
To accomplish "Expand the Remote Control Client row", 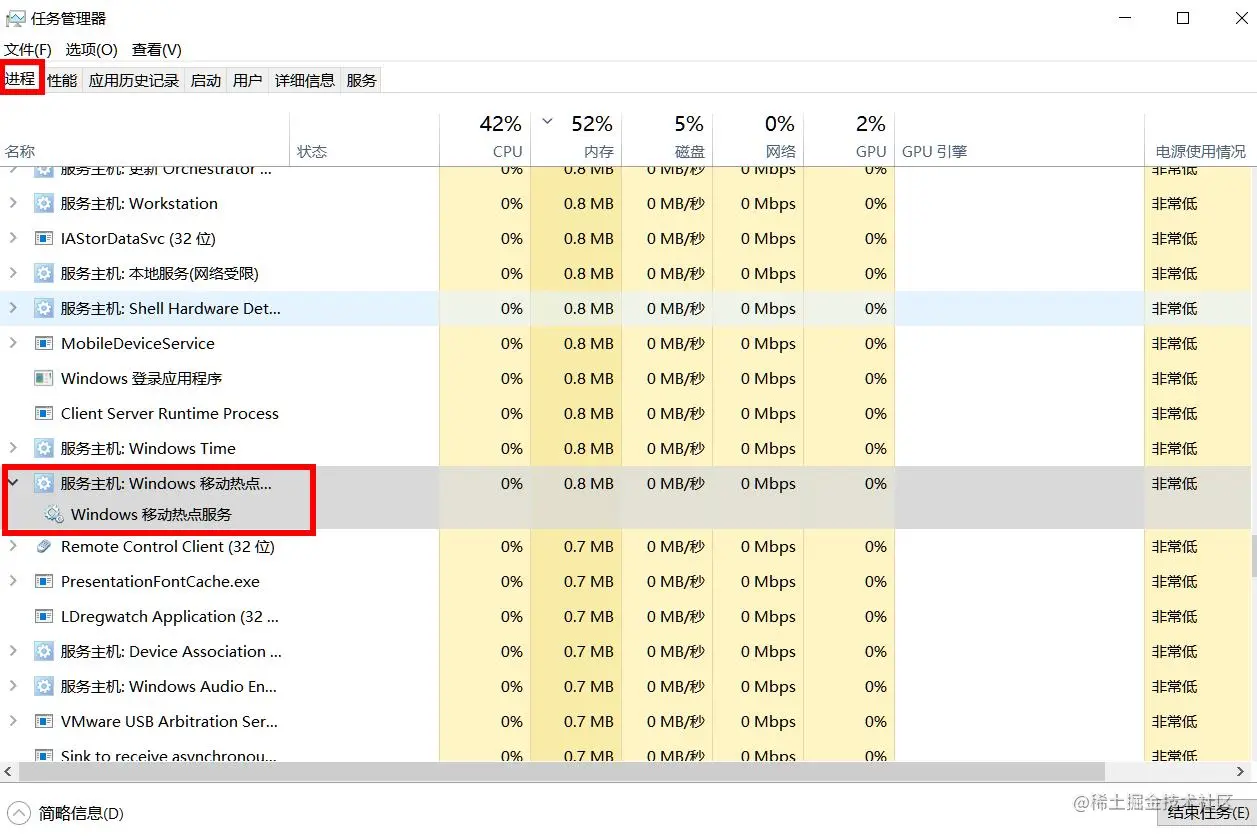I will click(x=13, y=546).
